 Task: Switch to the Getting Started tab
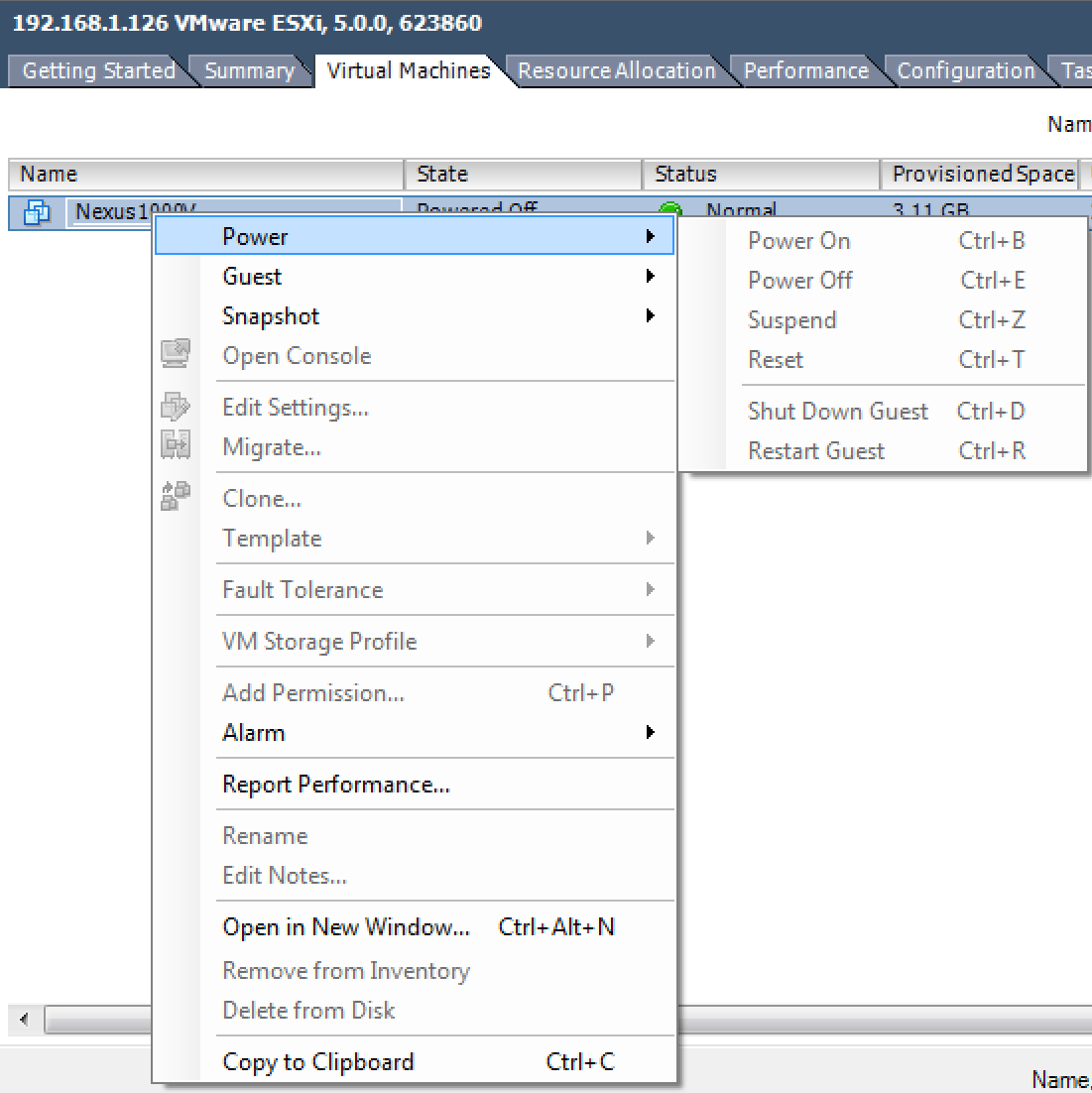pyautogui.click(x=98, y=71)
